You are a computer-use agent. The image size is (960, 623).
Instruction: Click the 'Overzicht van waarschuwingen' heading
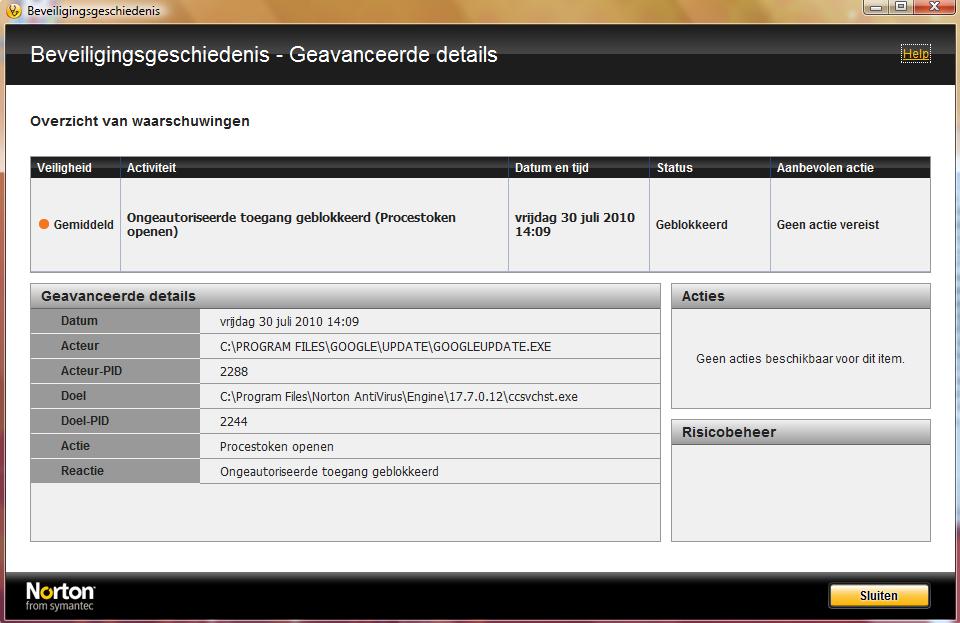tap(140, 121)
